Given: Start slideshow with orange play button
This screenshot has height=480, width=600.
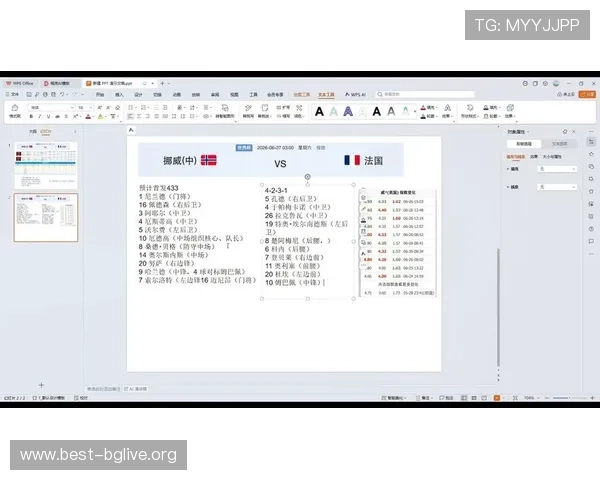Looking at the screenshot, I should 497,398.
